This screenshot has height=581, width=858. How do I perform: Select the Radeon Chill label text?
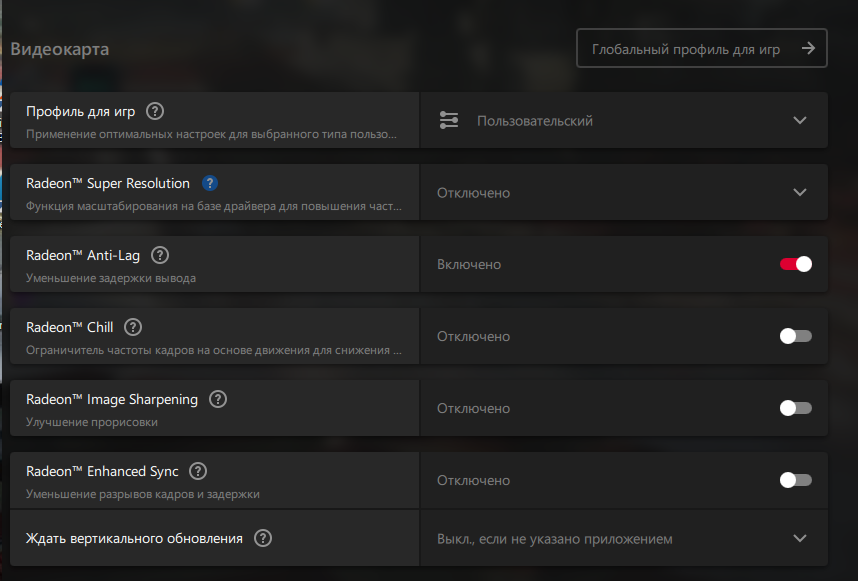69,327
